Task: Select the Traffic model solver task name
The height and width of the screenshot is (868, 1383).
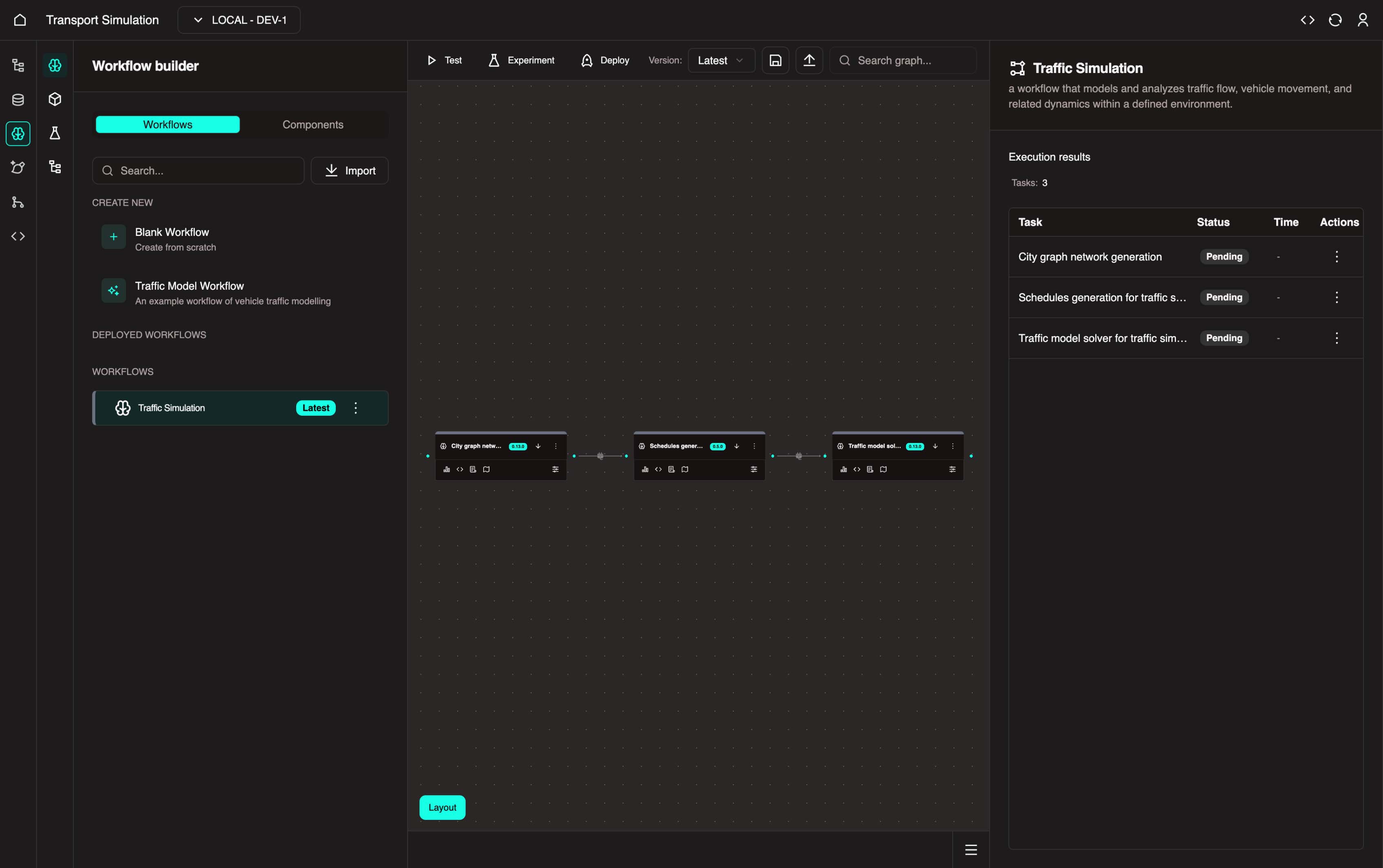Action: [1102, 338]
